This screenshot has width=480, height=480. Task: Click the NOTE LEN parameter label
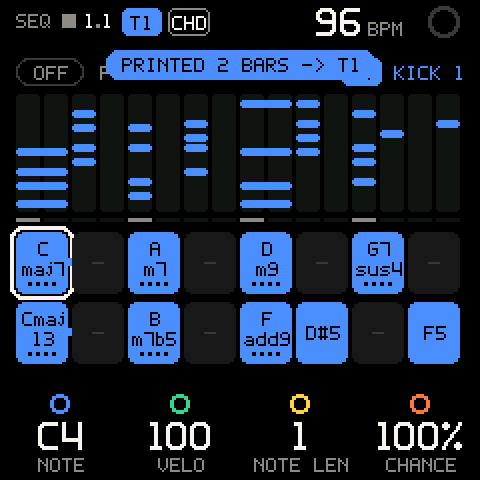[301, 465]
